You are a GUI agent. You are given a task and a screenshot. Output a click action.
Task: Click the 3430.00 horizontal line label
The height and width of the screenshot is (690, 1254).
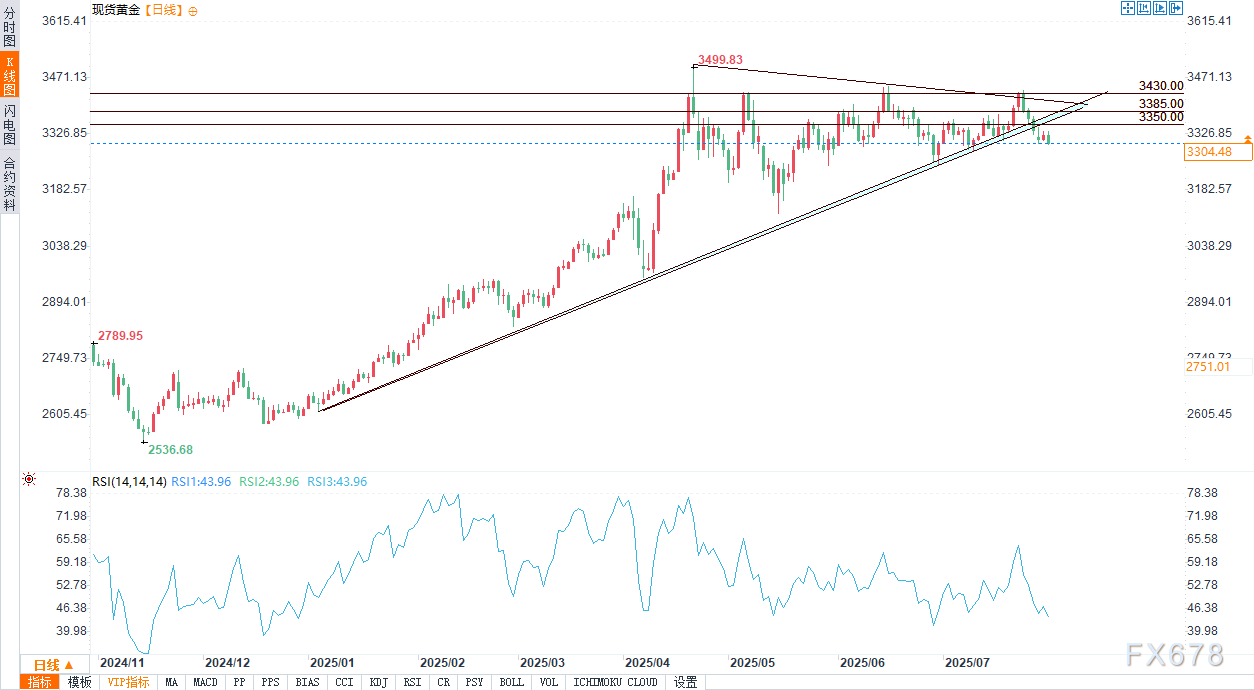coord(1161,87)
